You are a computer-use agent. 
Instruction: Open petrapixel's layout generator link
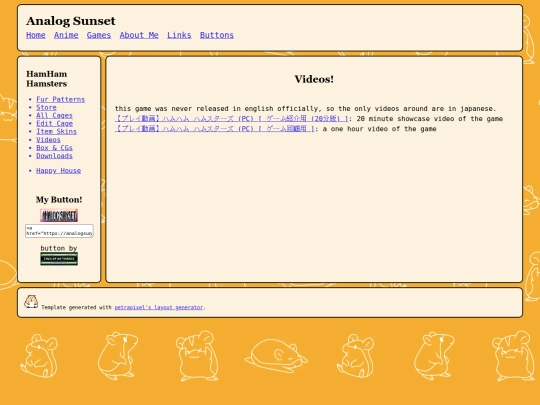(159, 307)
